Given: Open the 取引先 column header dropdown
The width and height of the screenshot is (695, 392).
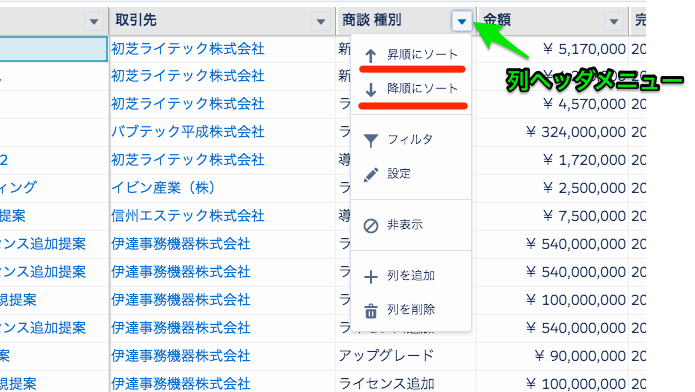Looking at the screenshot, I should [x=321, y=21].
